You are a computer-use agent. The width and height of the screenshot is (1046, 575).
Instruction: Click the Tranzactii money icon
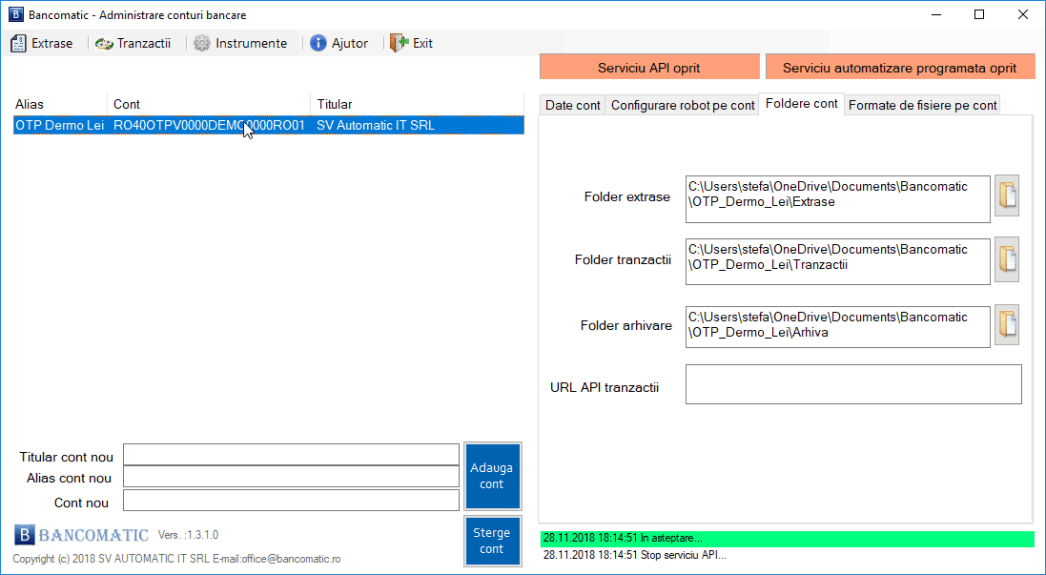pos(104,43)
